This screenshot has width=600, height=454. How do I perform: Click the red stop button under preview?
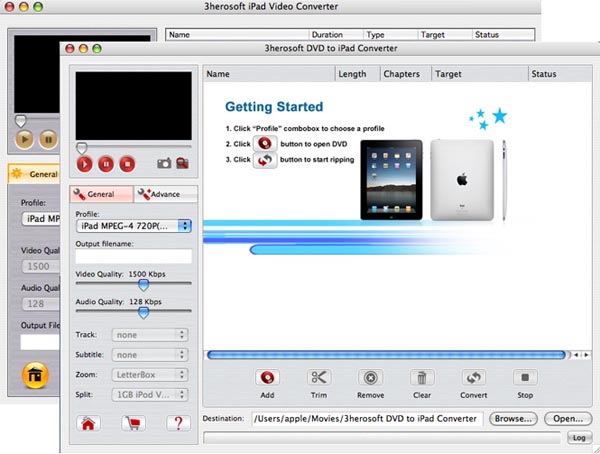127,164
